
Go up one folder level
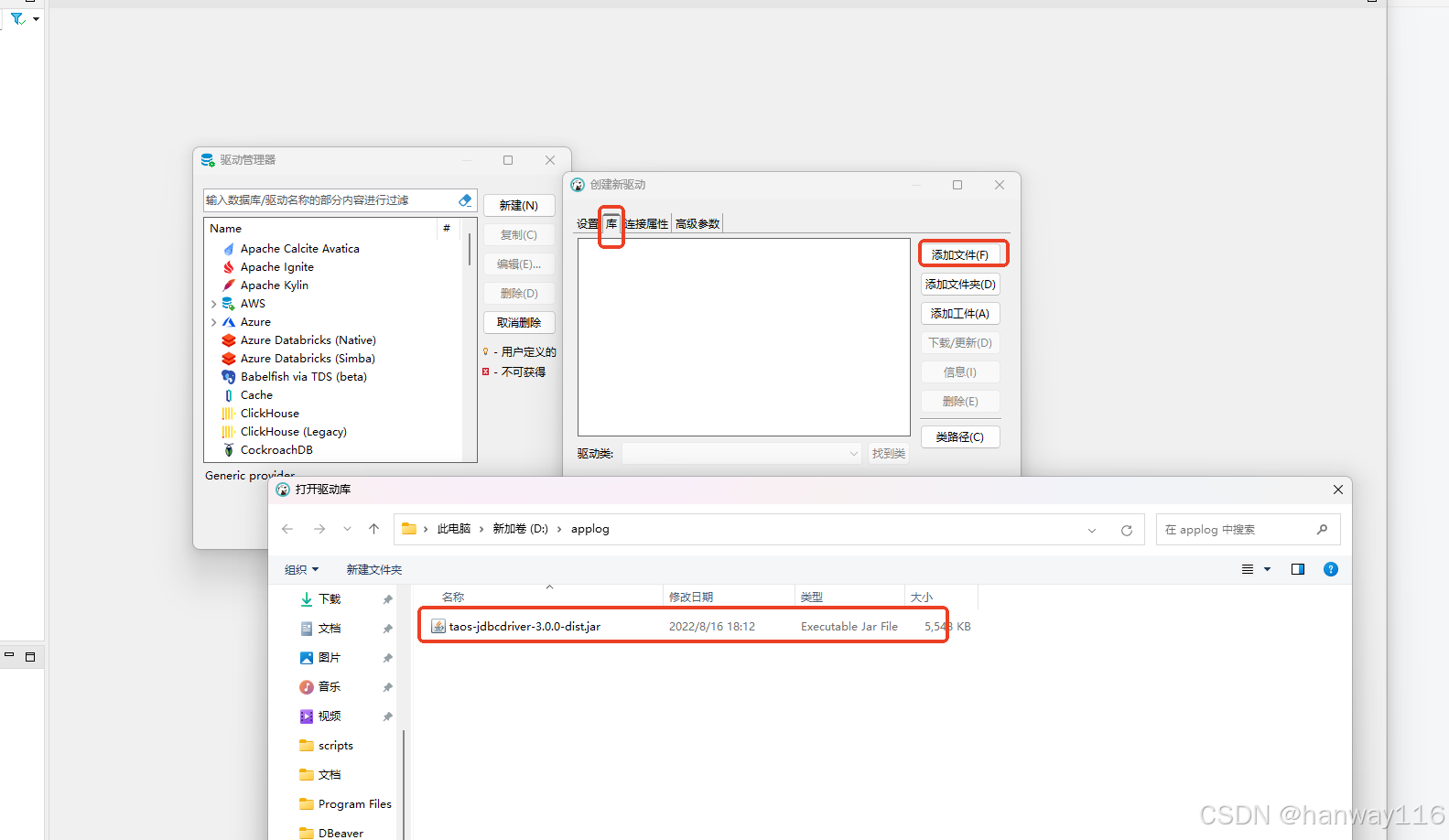coord(373,530)
